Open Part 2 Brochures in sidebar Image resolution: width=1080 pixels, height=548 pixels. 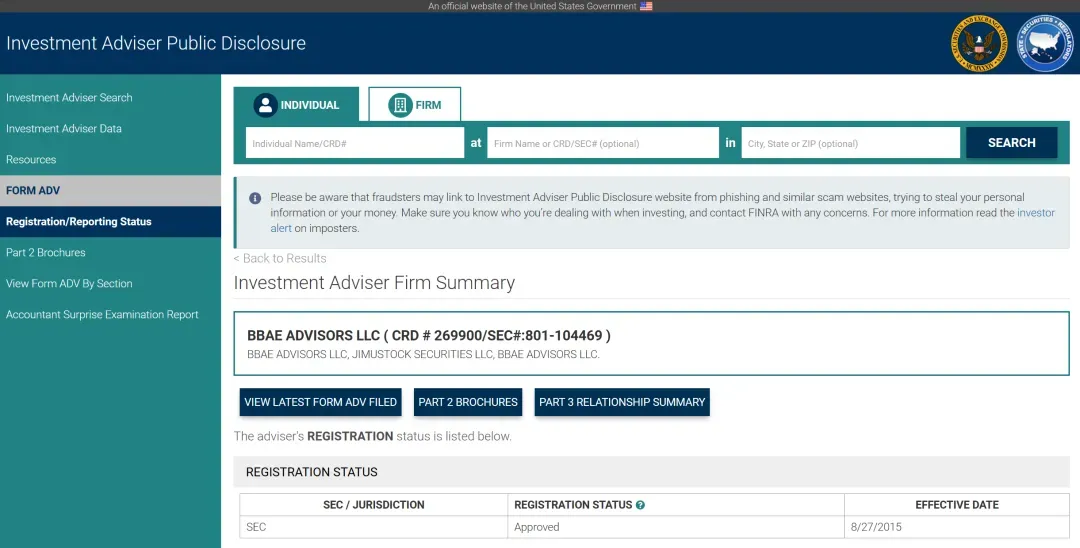tap(45, 253)
